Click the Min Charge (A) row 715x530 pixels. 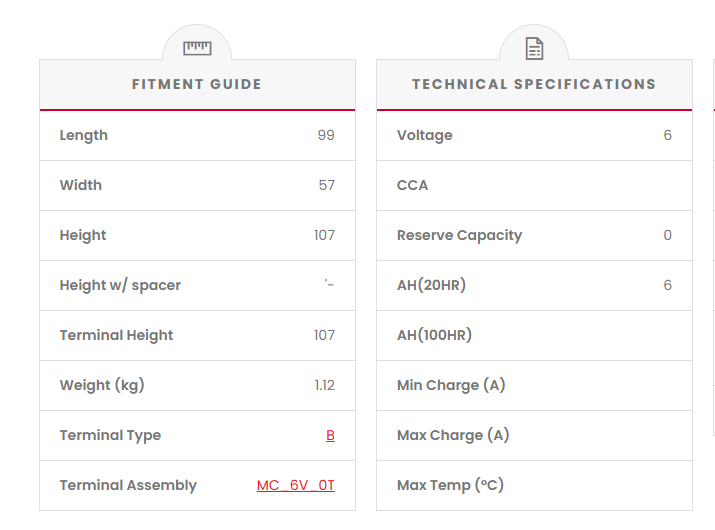pyautogui.click(x=534, y=385)
